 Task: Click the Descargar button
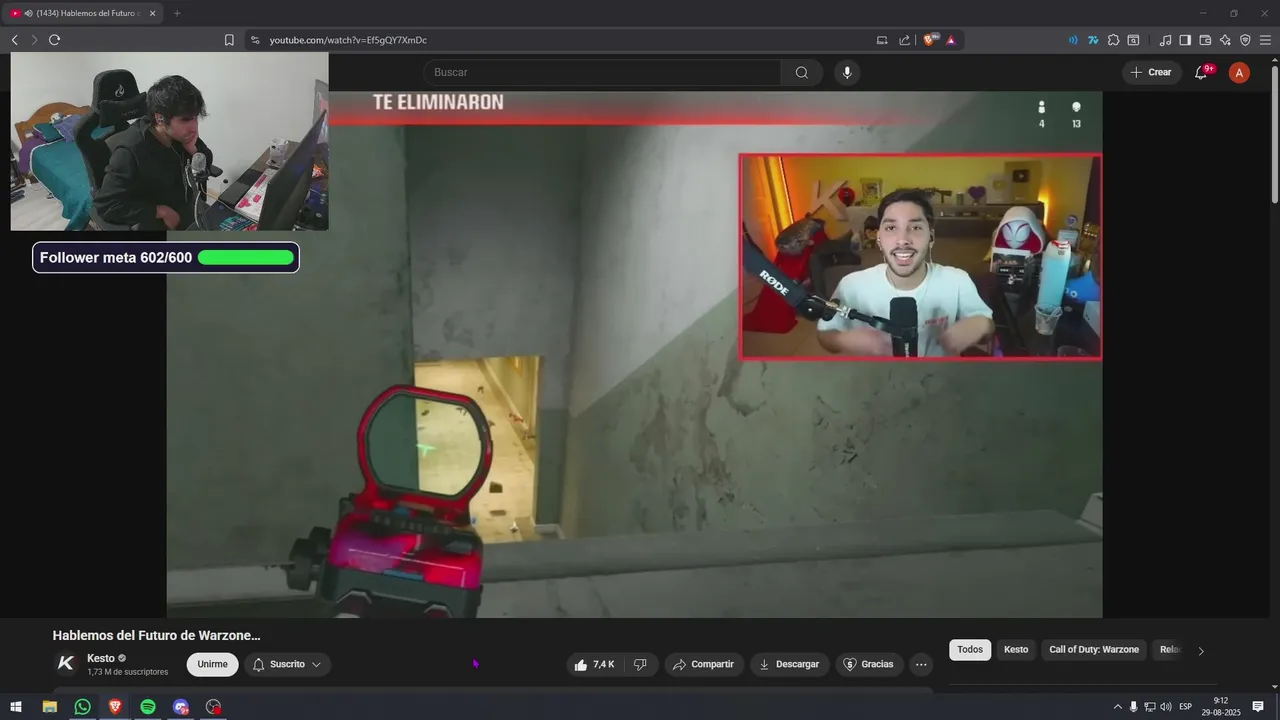click(x=789, y=664)
